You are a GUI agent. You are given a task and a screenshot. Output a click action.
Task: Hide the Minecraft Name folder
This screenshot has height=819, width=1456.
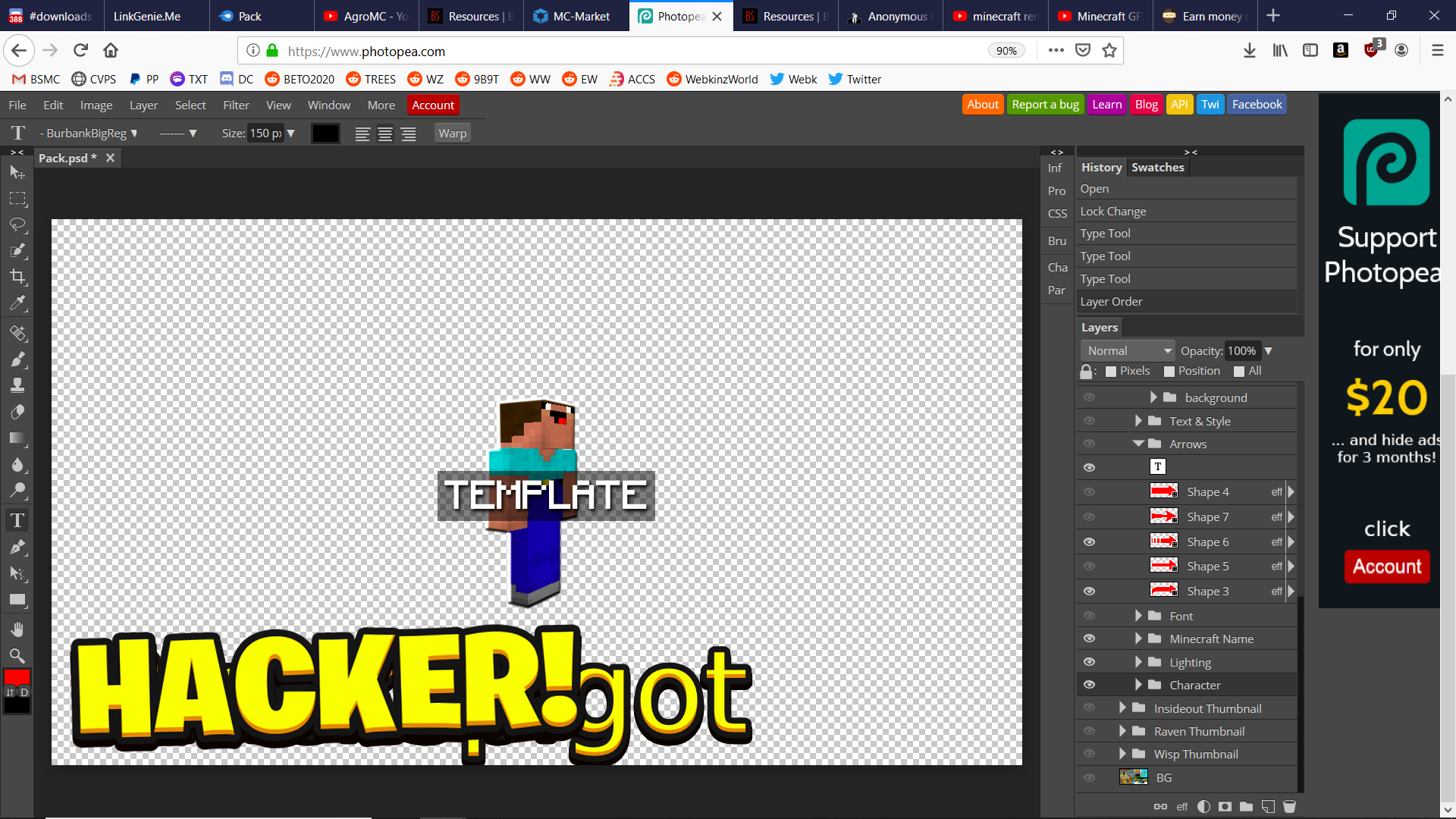coord(1089,639)
